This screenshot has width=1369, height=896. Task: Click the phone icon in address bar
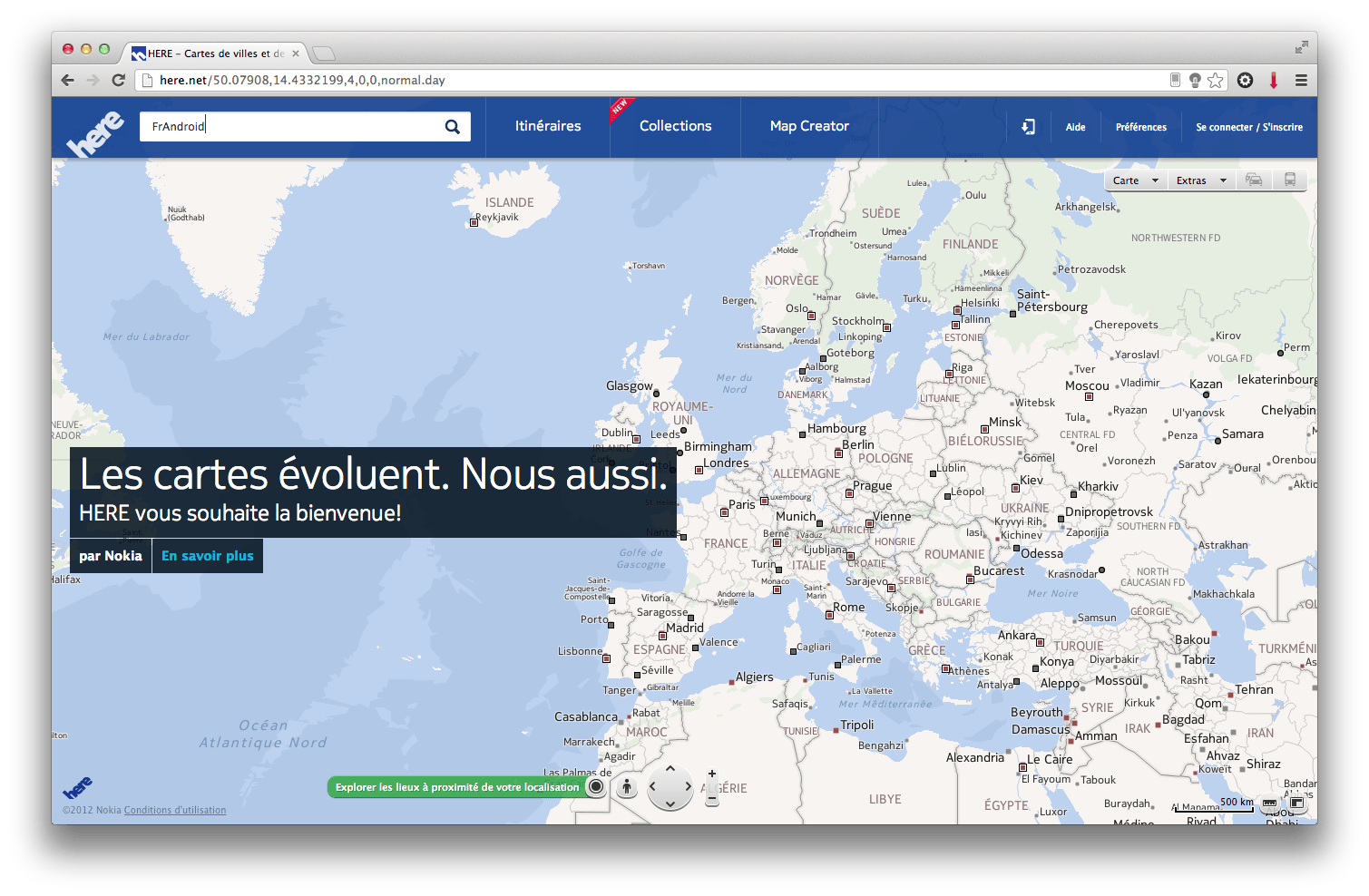[x=1175, y=80]
